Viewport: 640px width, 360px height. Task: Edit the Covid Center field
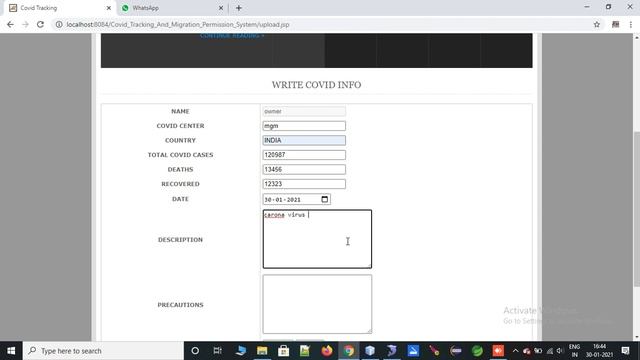point(304,126)
